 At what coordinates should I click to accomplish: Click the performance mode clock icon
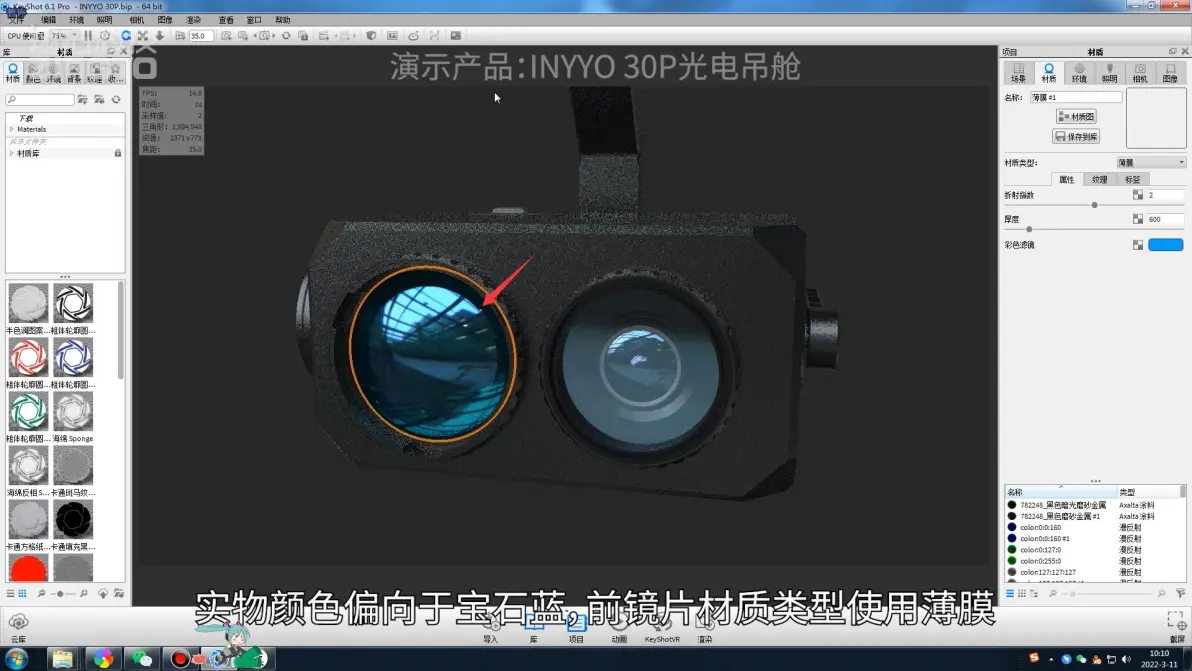(x=105, y=36)
